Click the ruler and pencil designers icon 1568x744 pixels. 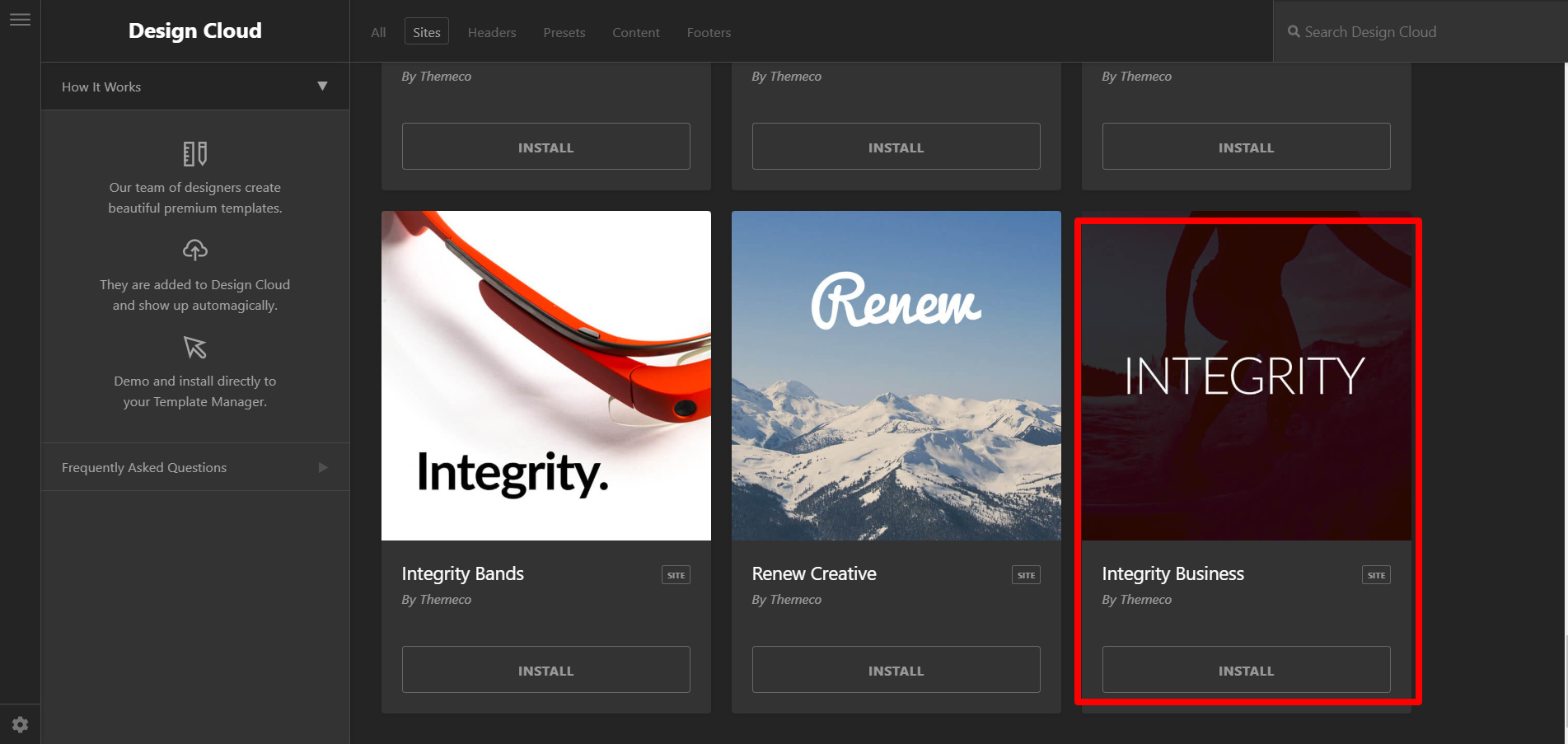point(195,153)
